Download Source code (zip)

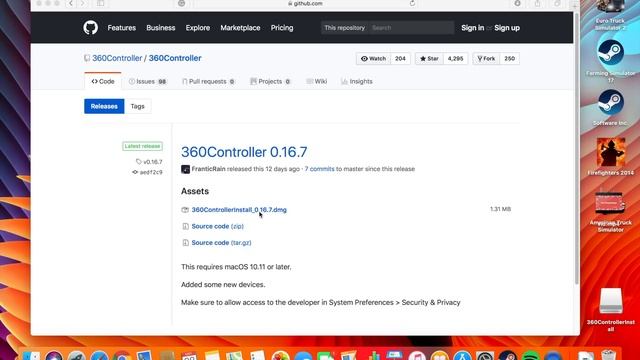(218, 226)
